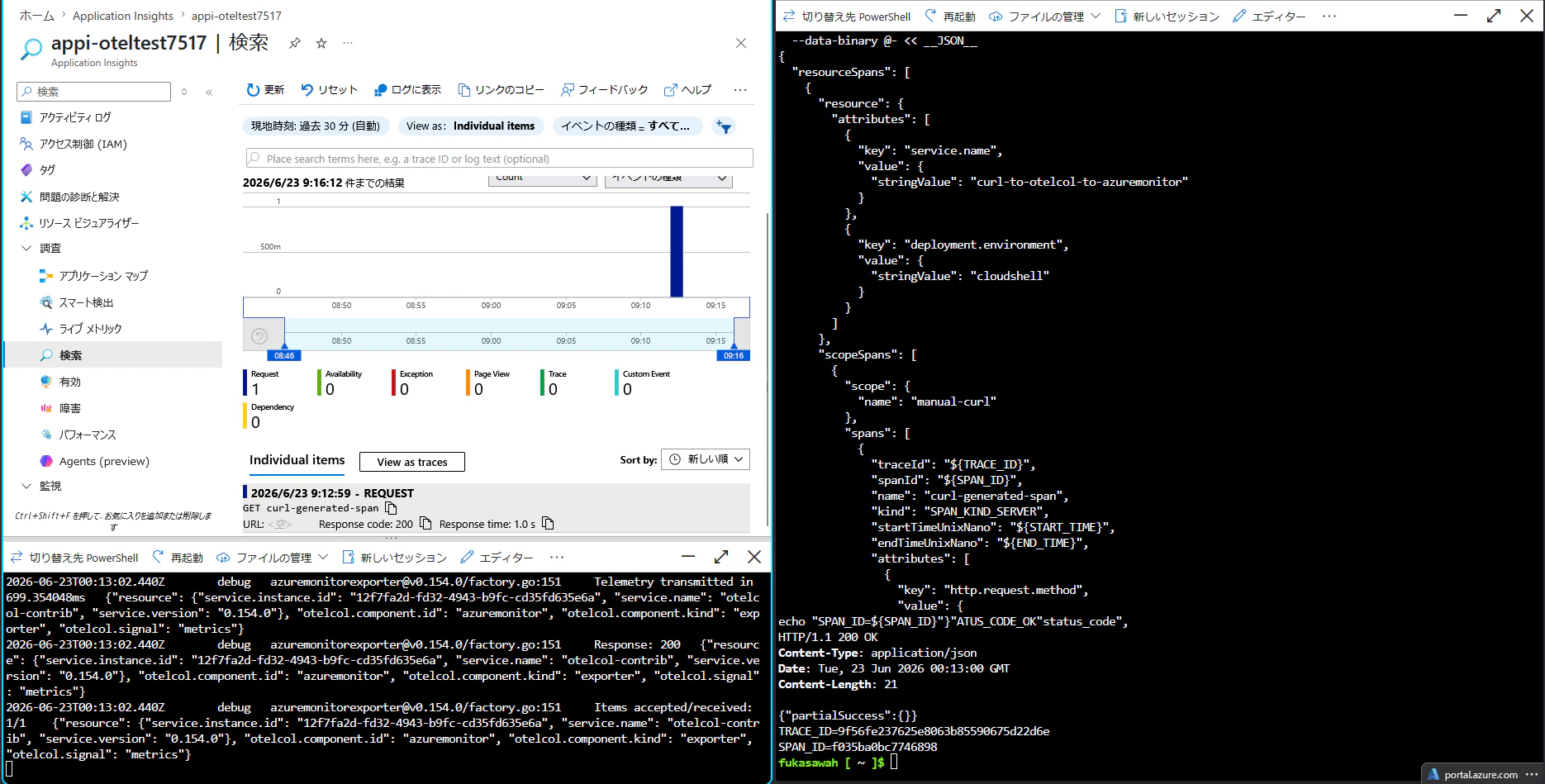Open the Sort by 新しい順 dropdown
Image resolution: width=1545 pixels, height=784 pixels.
coord(706,459)
